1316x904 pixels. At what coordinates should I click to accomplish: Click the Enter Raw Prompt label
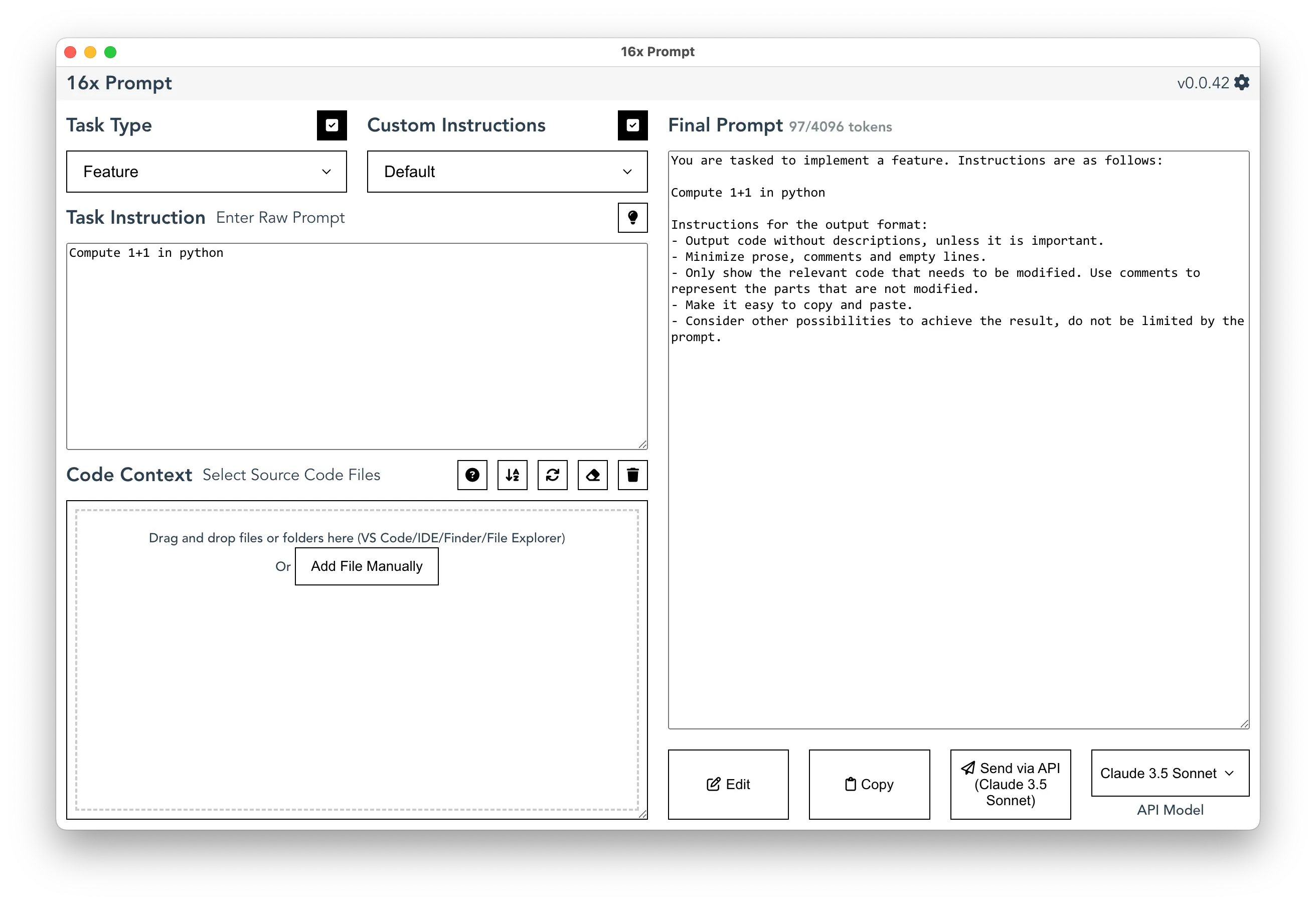tap(280, 218)
